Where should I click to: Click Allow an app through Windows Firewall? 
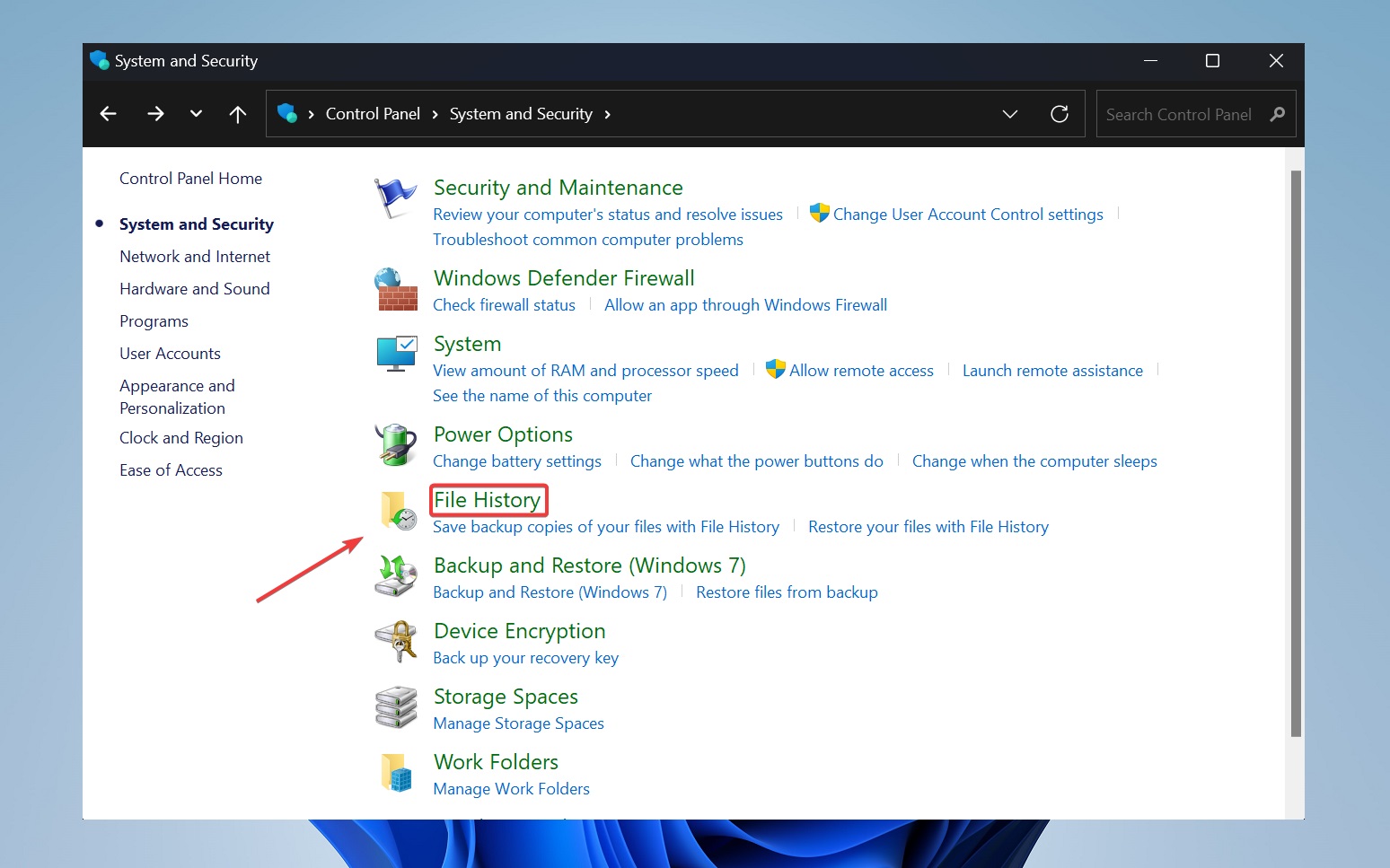745,305
